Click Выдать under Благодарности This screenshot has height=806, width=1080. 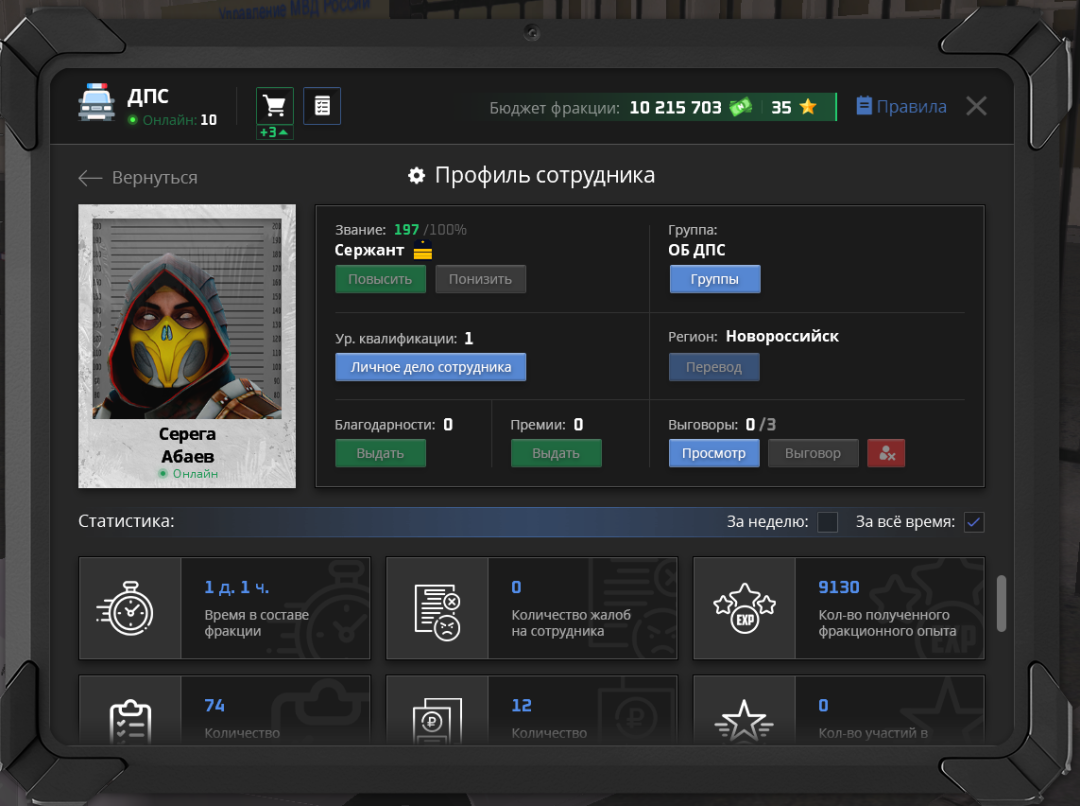[380, 453]
